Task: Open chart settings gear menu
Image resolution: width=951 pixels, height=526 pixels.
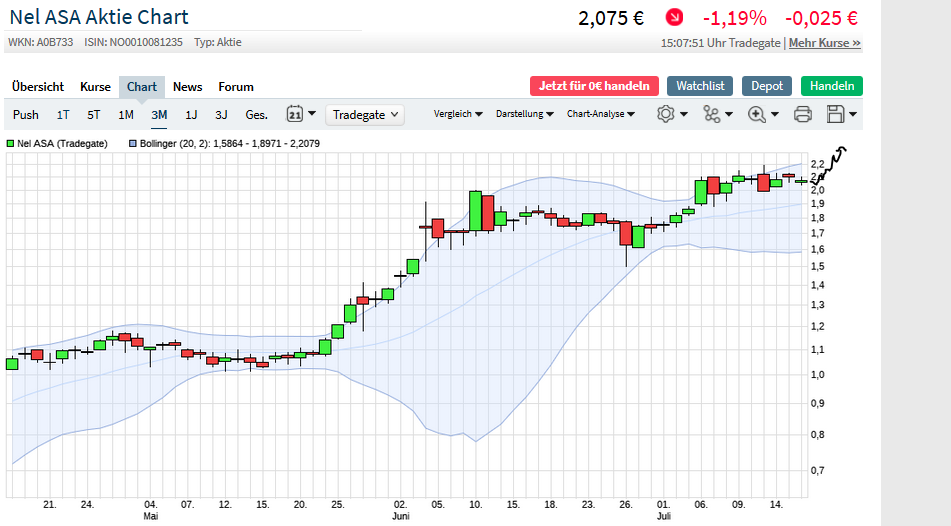Action: (x=671, y=114)
